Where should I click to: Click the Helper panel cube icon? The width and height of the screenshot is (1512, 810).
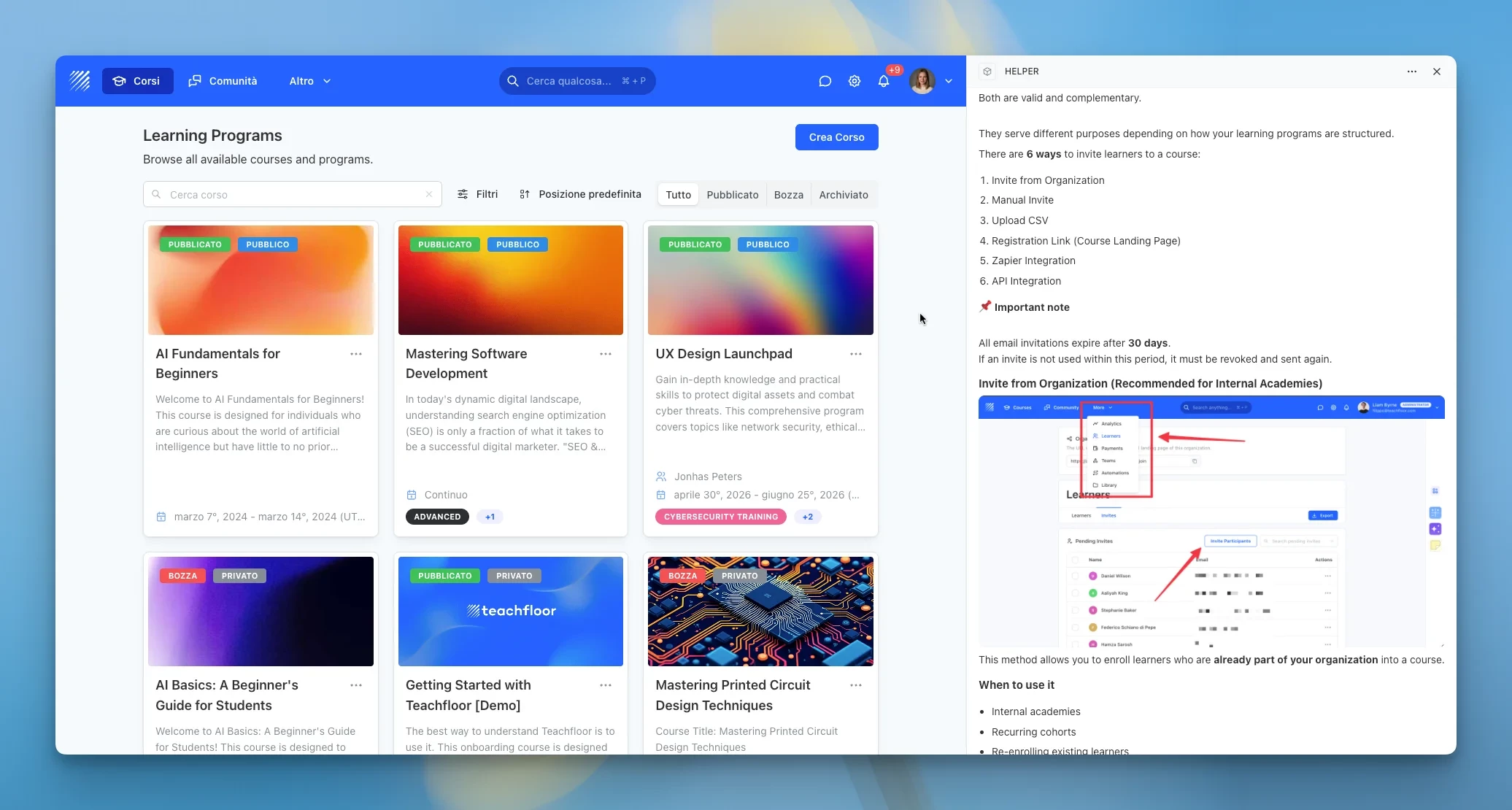point(987,72)
